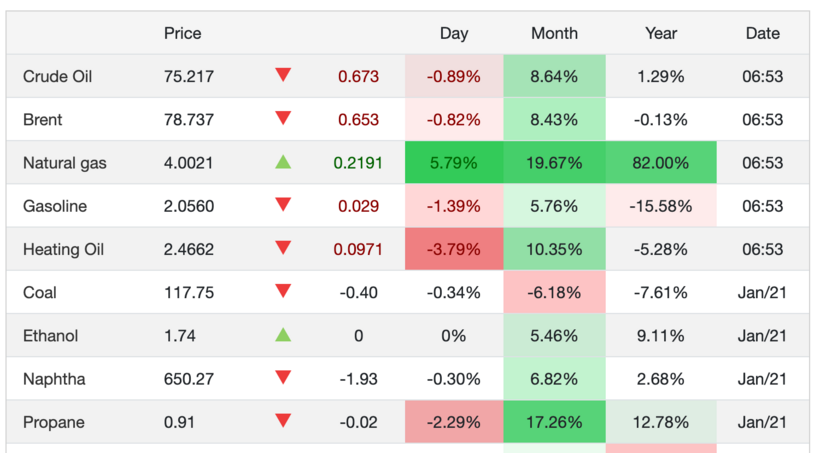Click Propane price 0.91
This screenshot has height=453, width=820.
point(179,422)
